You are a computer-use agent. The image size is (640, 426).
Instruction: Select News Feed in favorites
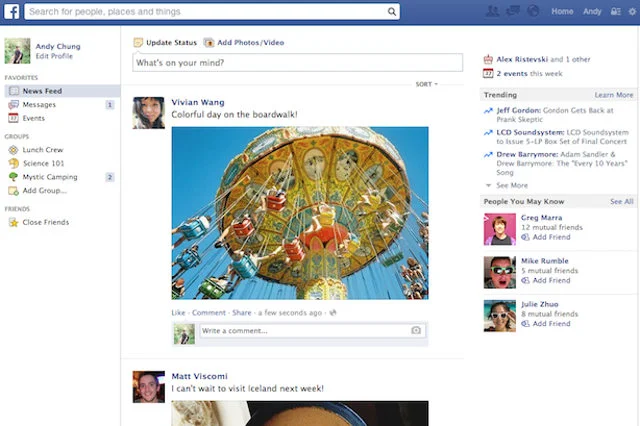point(62,91)
